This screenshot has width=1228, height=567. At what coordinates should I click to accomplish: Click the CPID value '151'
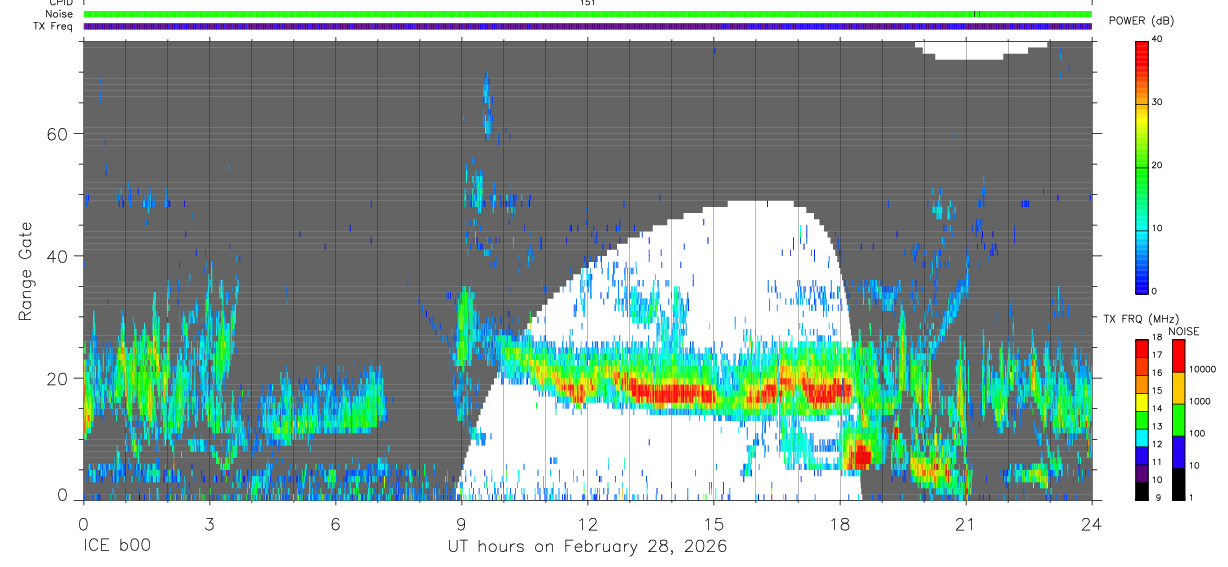(588, 3)
